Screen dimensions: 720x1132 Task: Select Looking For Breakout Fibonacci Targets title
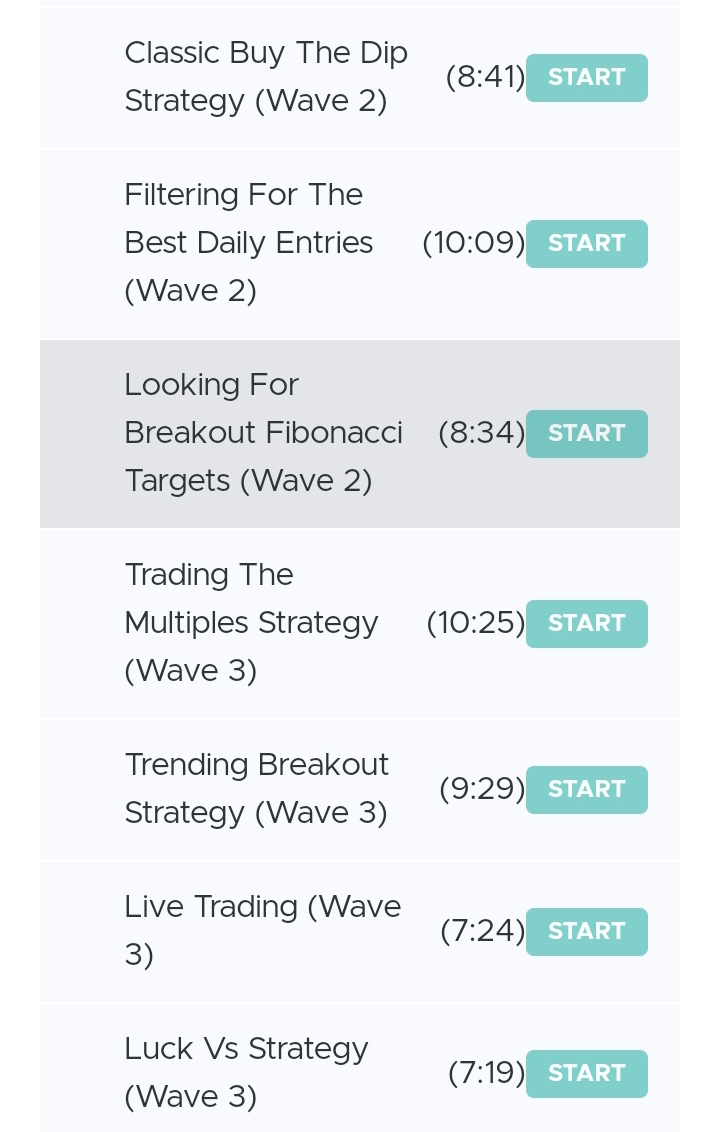tap(264, 432)
